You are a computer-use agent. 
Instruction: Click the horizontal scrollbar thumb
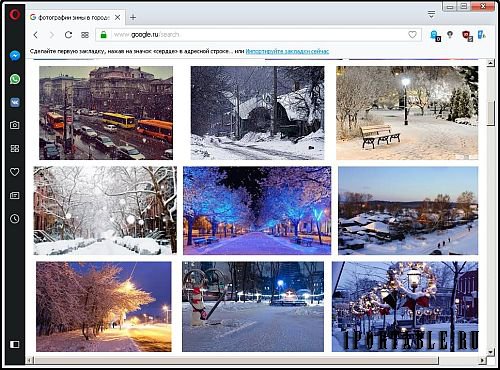click(236, 360)
